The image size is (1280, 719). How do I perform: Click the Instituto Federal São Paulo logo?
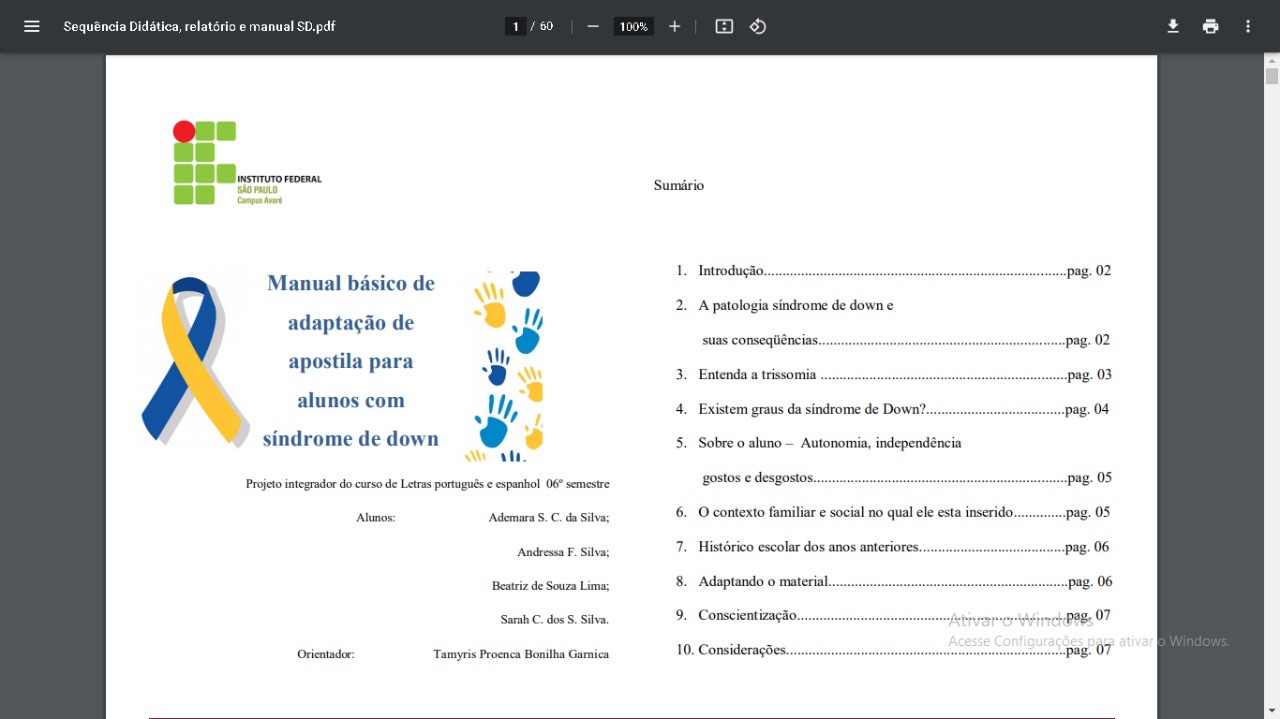(x=245, y=161)
